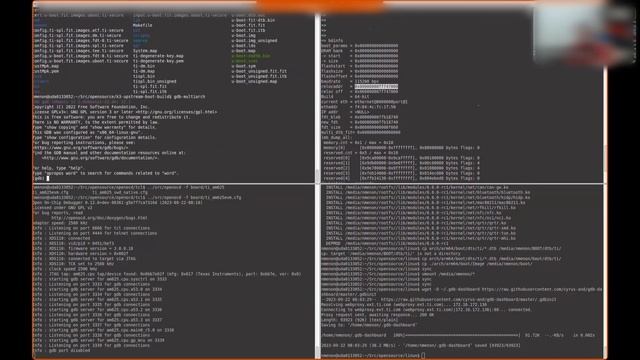Click the INSTALL mac80211.ko line
640x360 pixels.
(x=426, y=202)
